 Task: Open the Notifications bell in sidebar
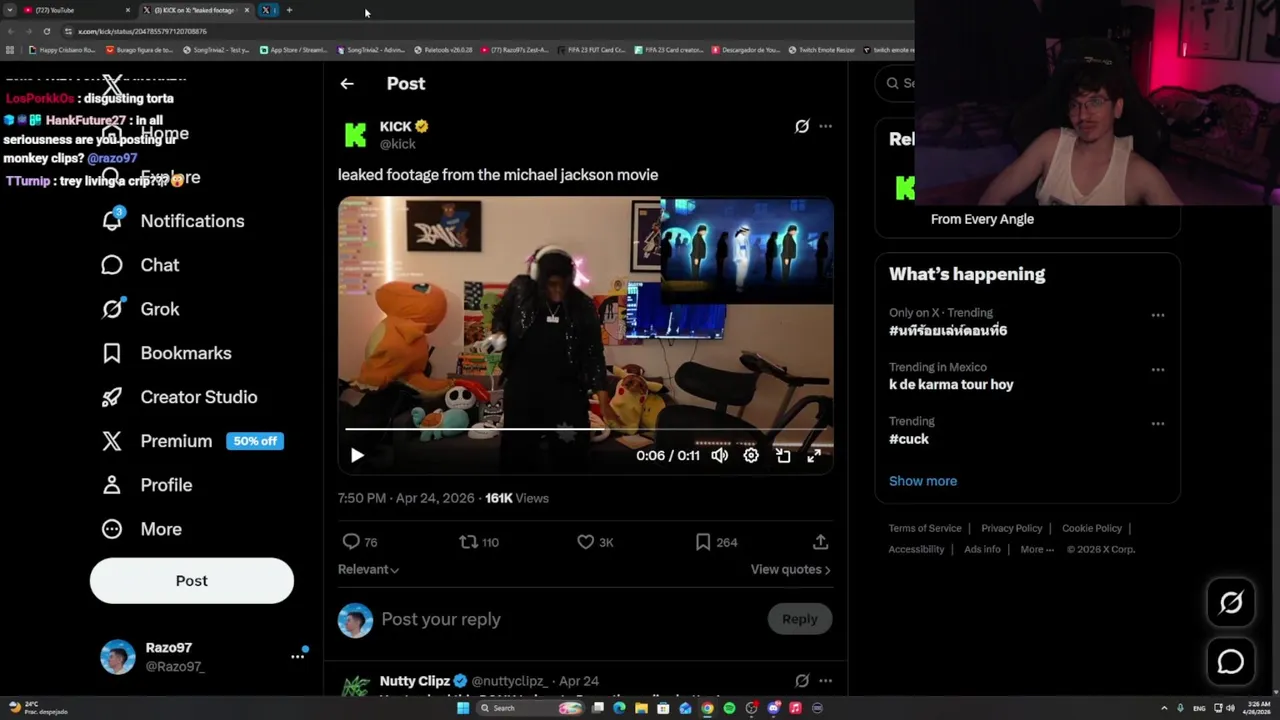(x=112, y=220)
